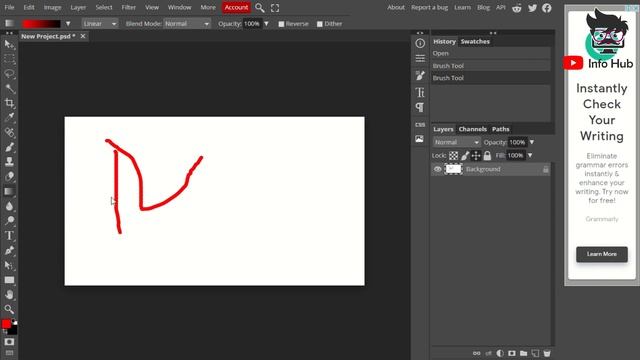Create a new layer folder
The height and width of the screenshot is (360, 640).
point(524,353)
